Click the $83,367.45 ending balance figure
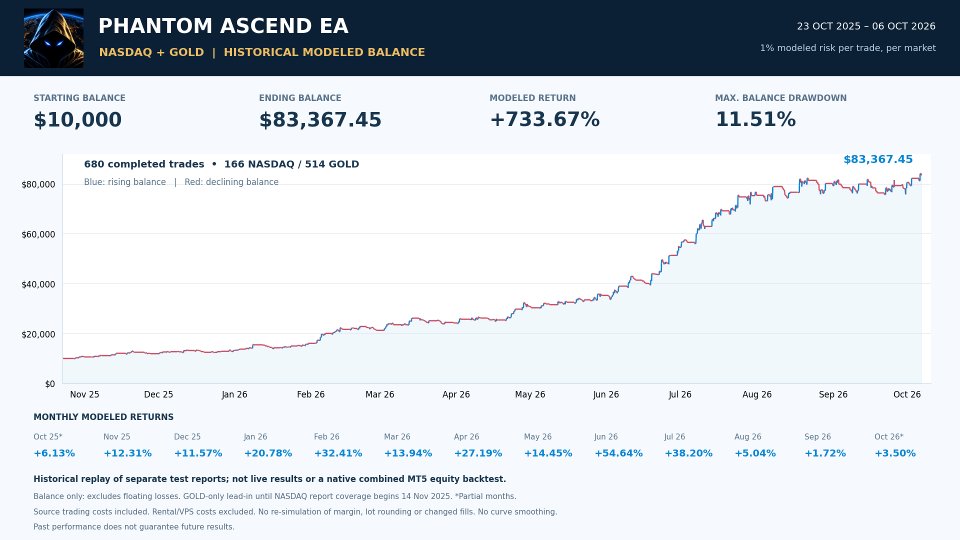Screen dimensions: 960x540 coord(320,119)
